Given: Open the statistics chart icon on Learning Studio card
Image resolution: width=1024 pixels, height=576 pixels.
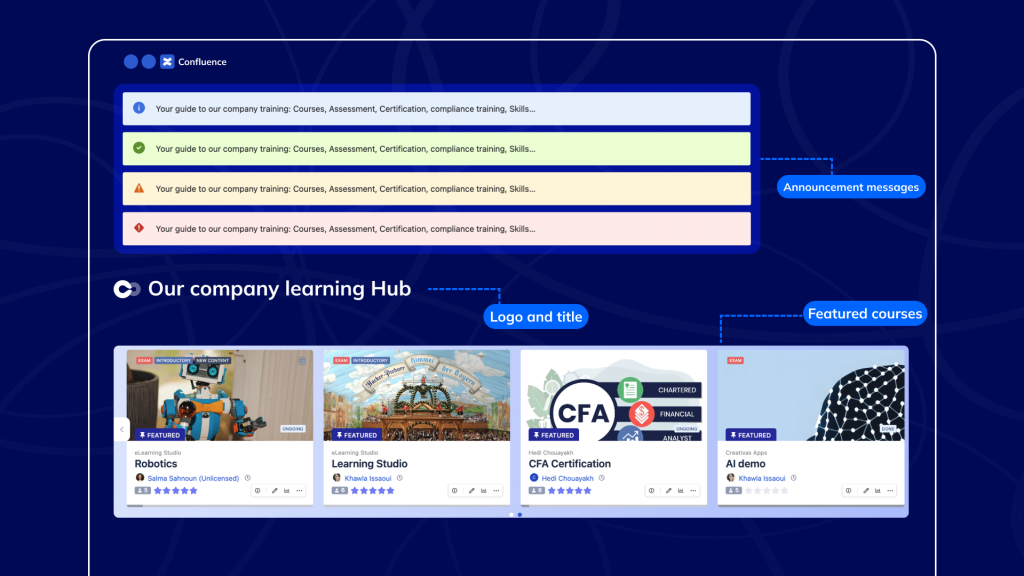Looking at the screenshot, I should 483,491.
